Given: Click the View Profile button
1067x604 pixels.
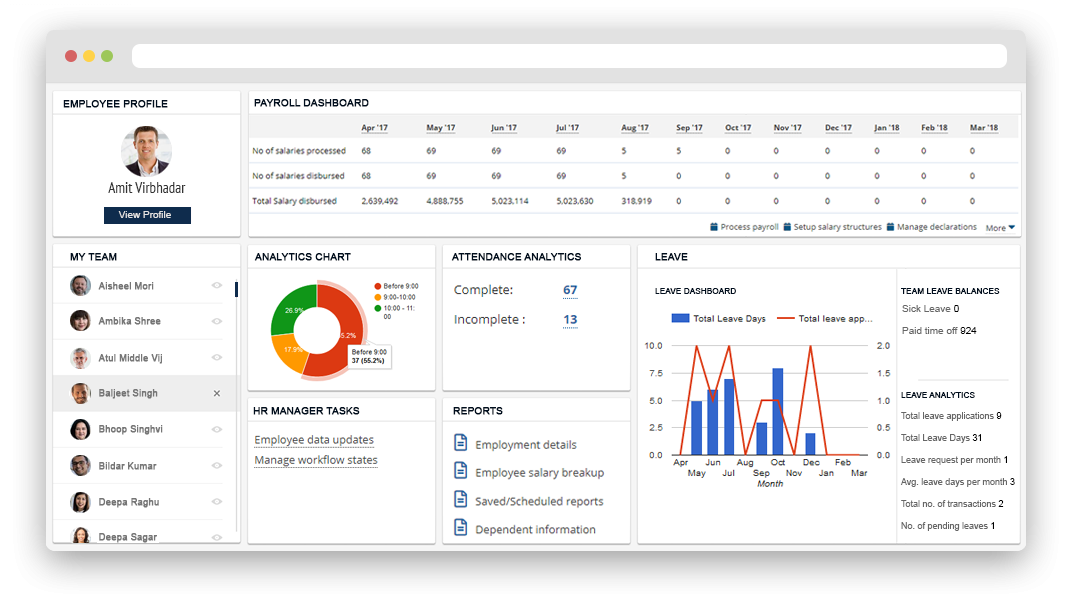Looking at the screenshot, I should click(147, 215).
